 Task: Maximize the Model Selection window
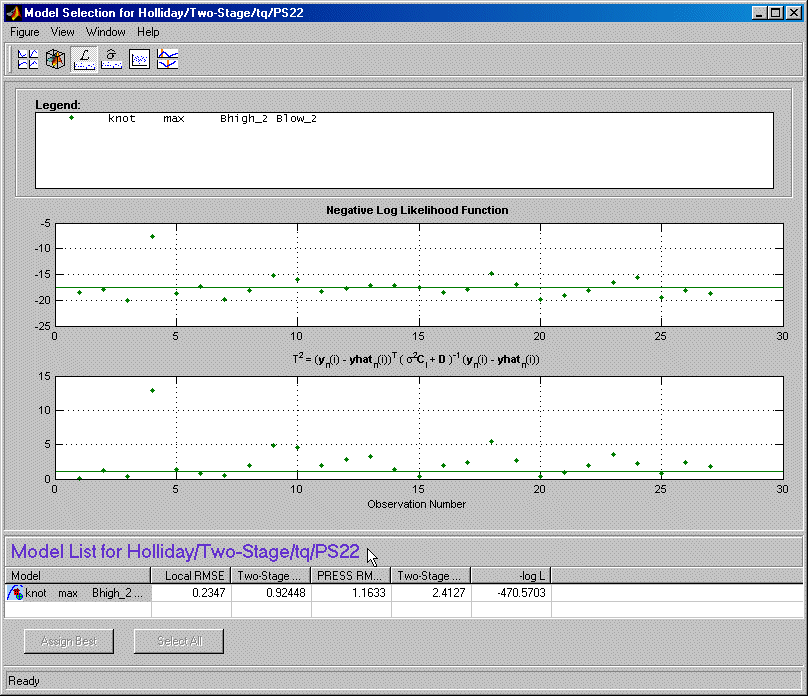776,13
